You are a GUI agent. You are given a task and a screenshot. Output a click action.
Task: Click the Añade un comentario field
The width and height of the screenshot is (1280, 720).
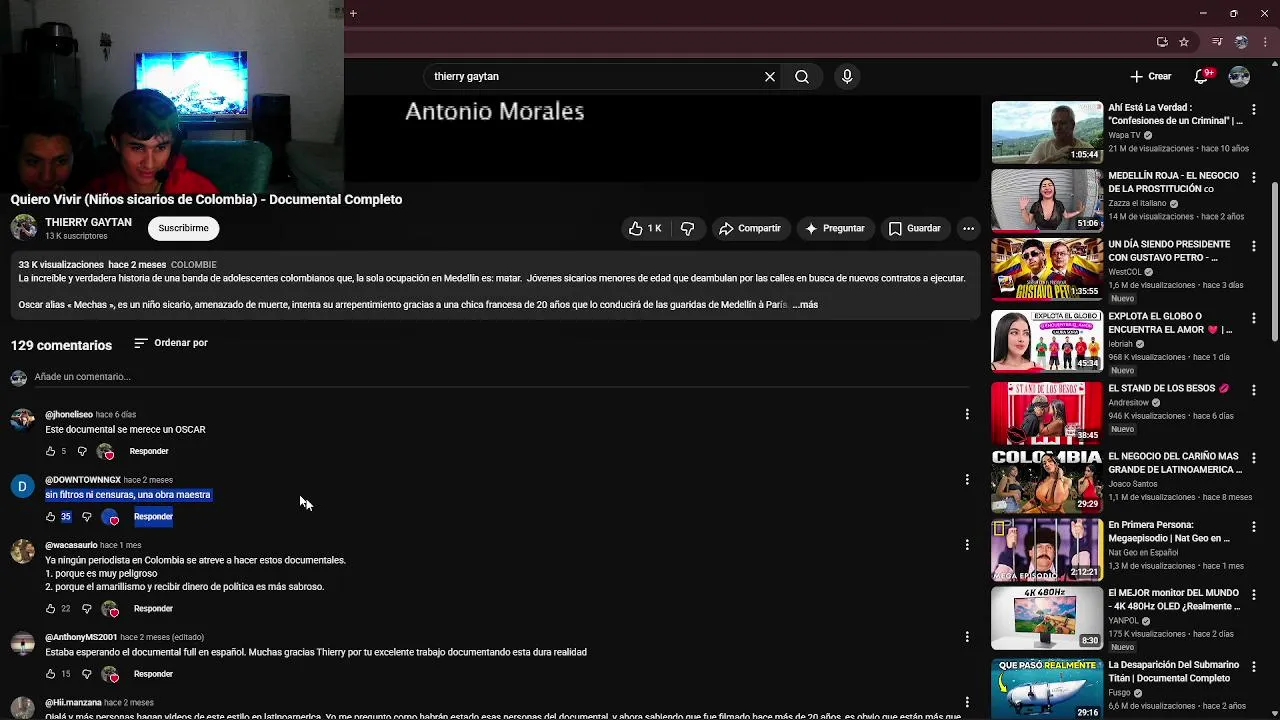(x=500, y=377)
